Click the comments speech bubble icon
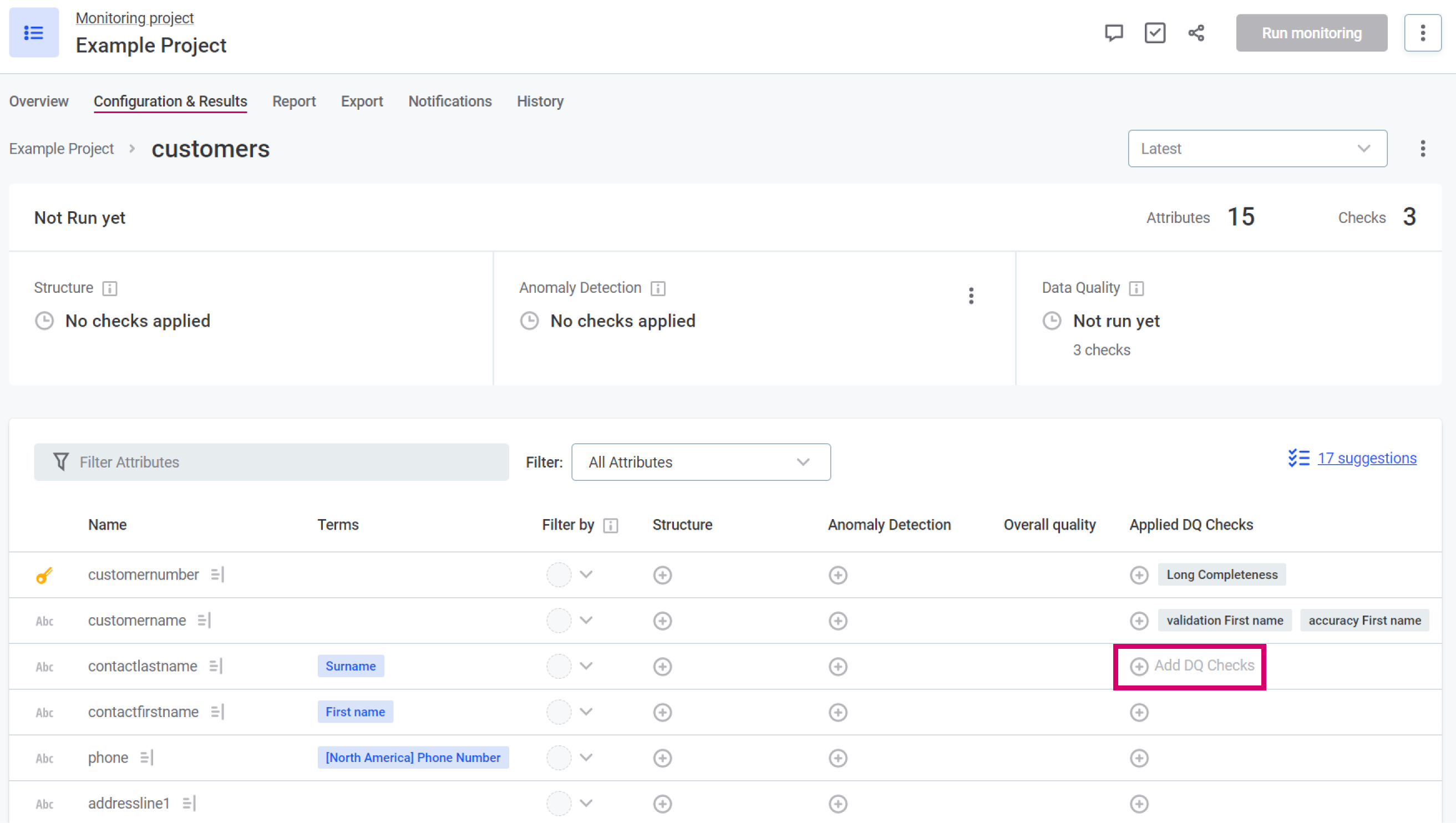The height and width of the screenshot is (823, 1456). pos(1113,33)
